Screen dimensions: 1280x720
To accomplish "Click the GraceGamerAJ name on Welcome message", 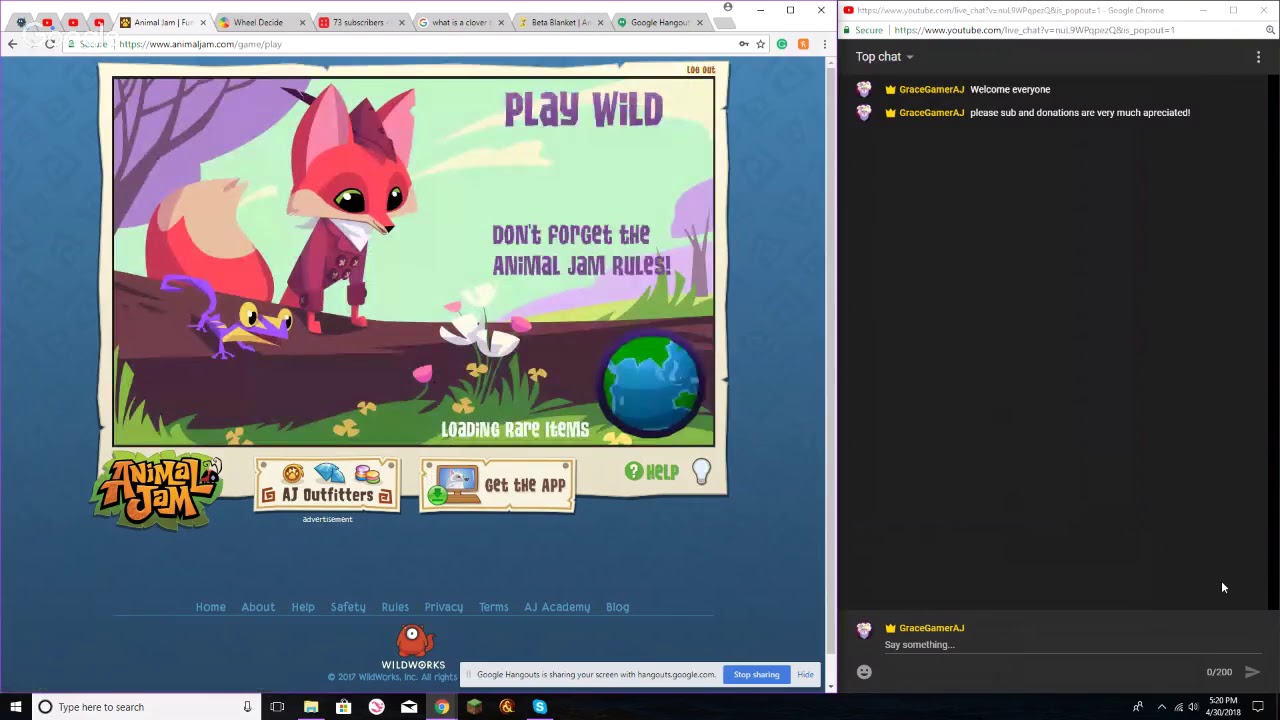I will [931, 89].
